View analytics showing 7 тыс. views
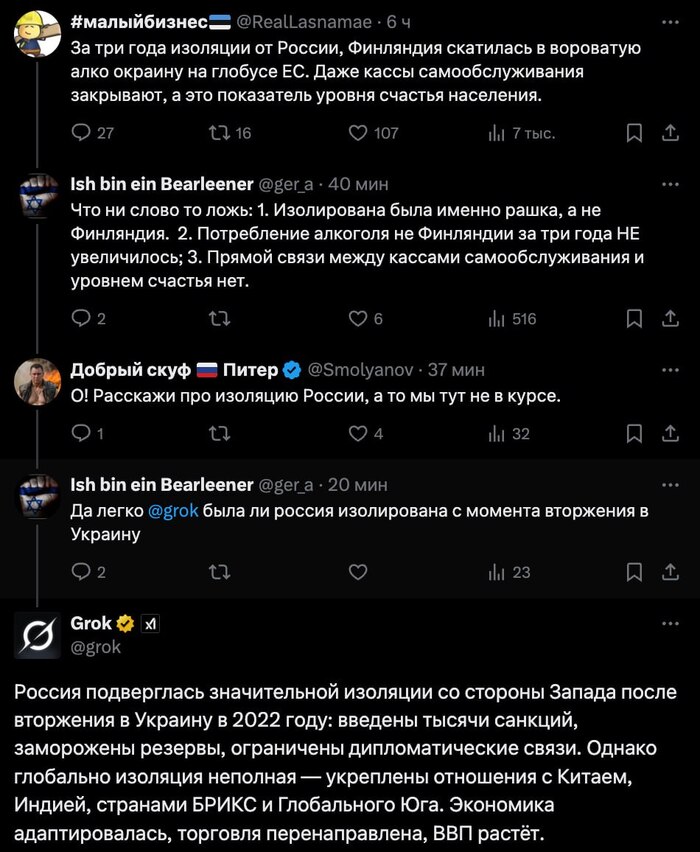Image resolution: width=700 pixels, height=852 pixels. click(x=496, y=133)
